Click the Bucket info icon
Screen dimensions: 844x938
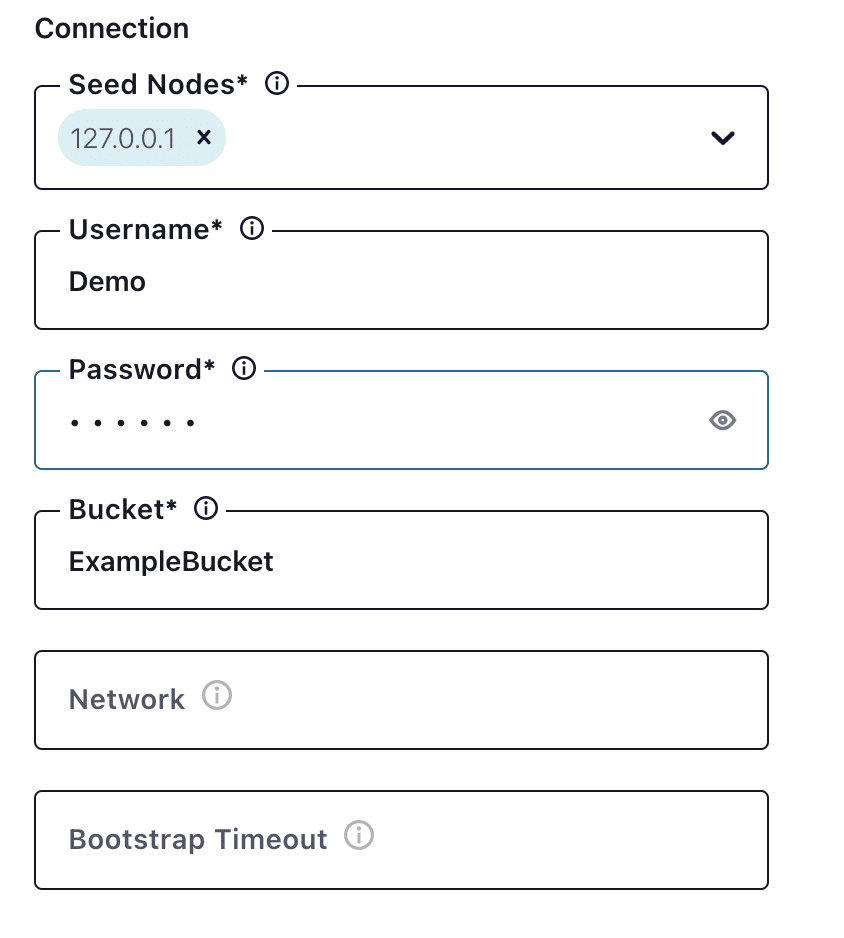tap(205, 509)
